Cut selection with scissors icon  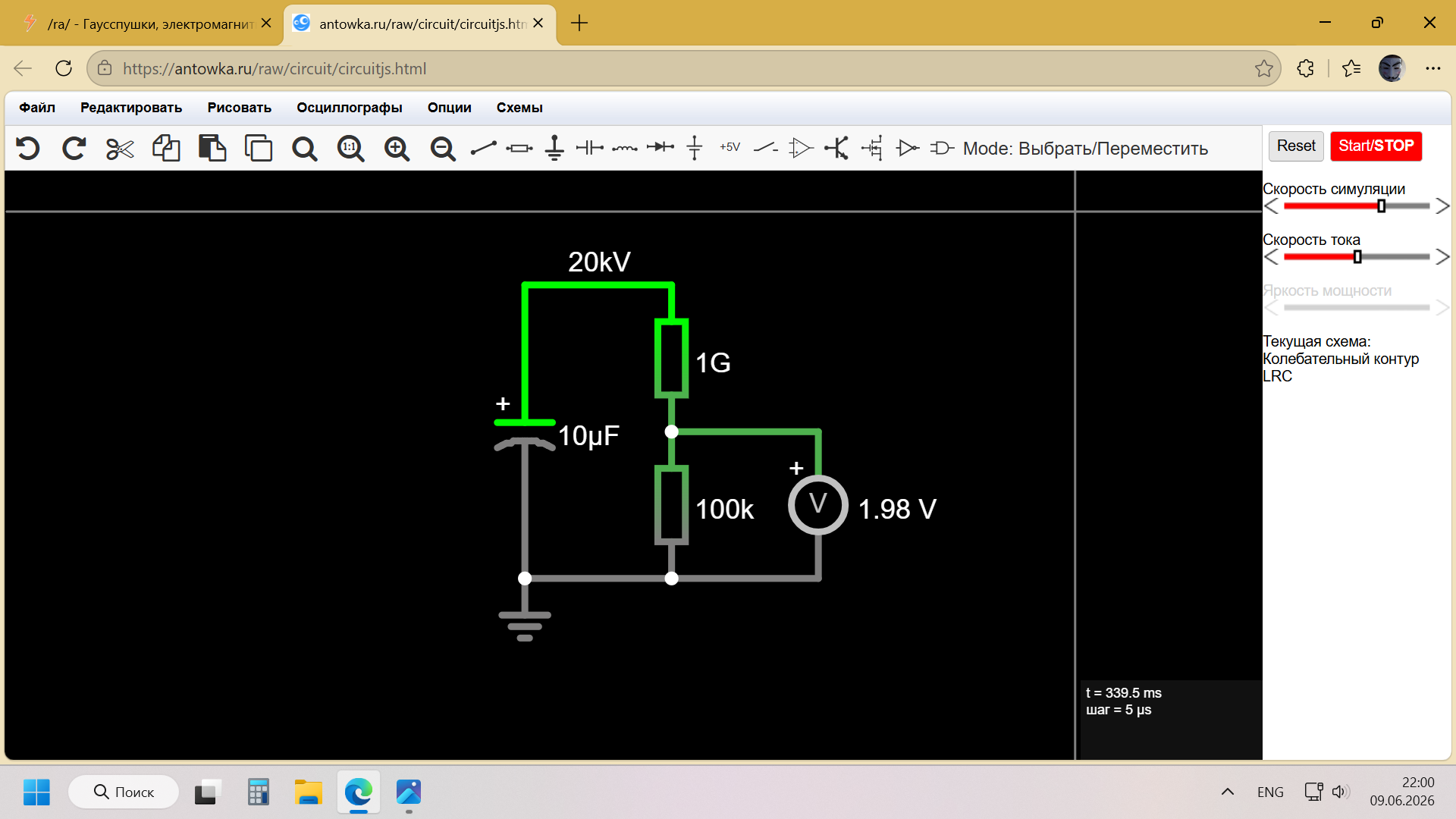tap(120, 149)
